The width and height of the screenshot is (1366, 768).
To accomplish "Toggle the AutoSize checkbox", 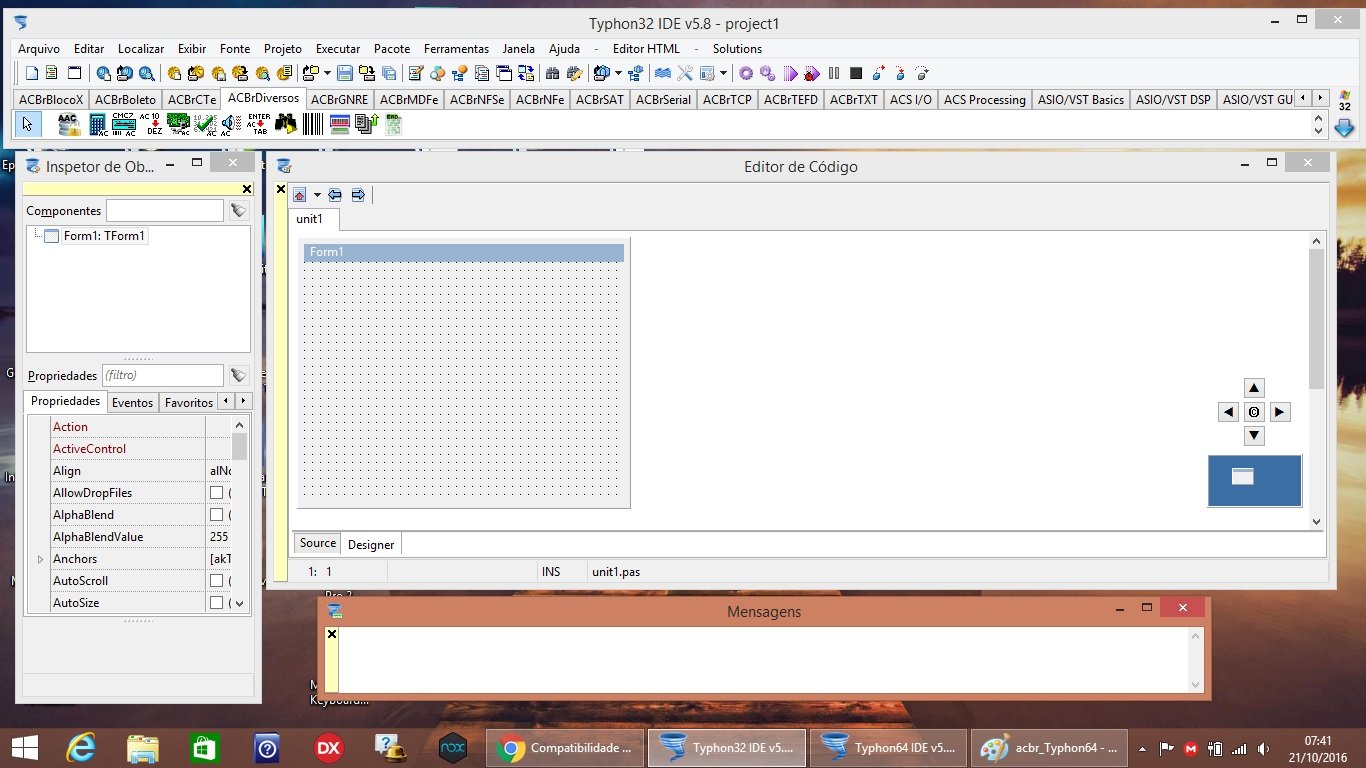I will pos(216,603).
